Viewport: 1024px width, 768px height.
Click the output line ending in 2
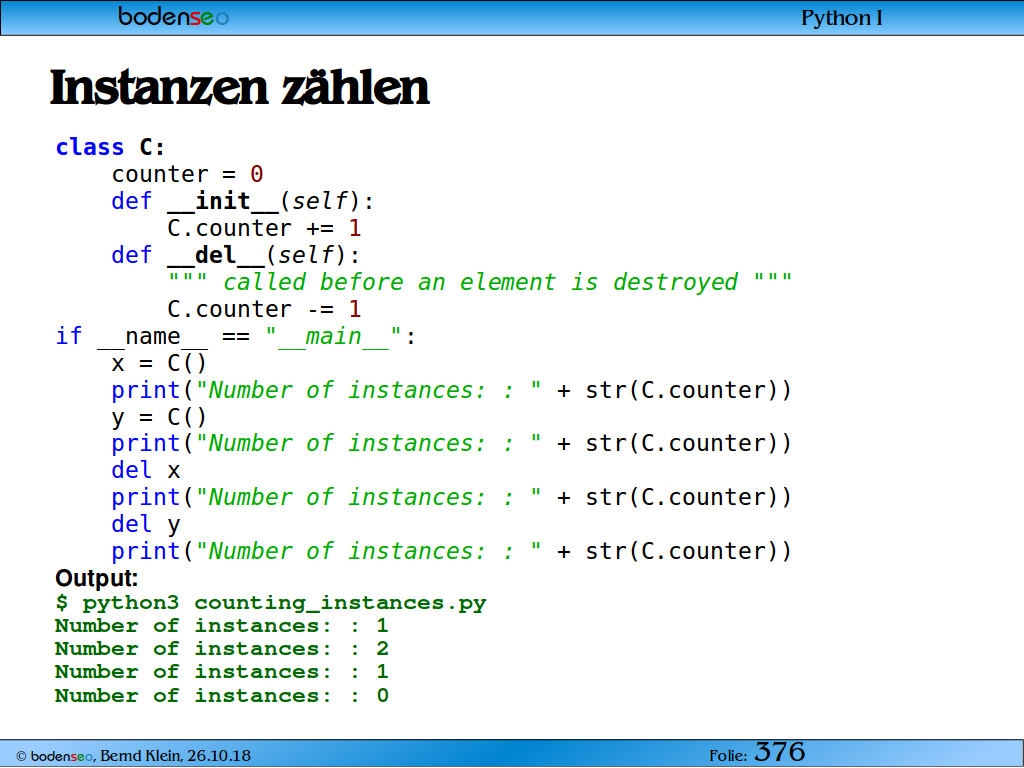point(222,648)
